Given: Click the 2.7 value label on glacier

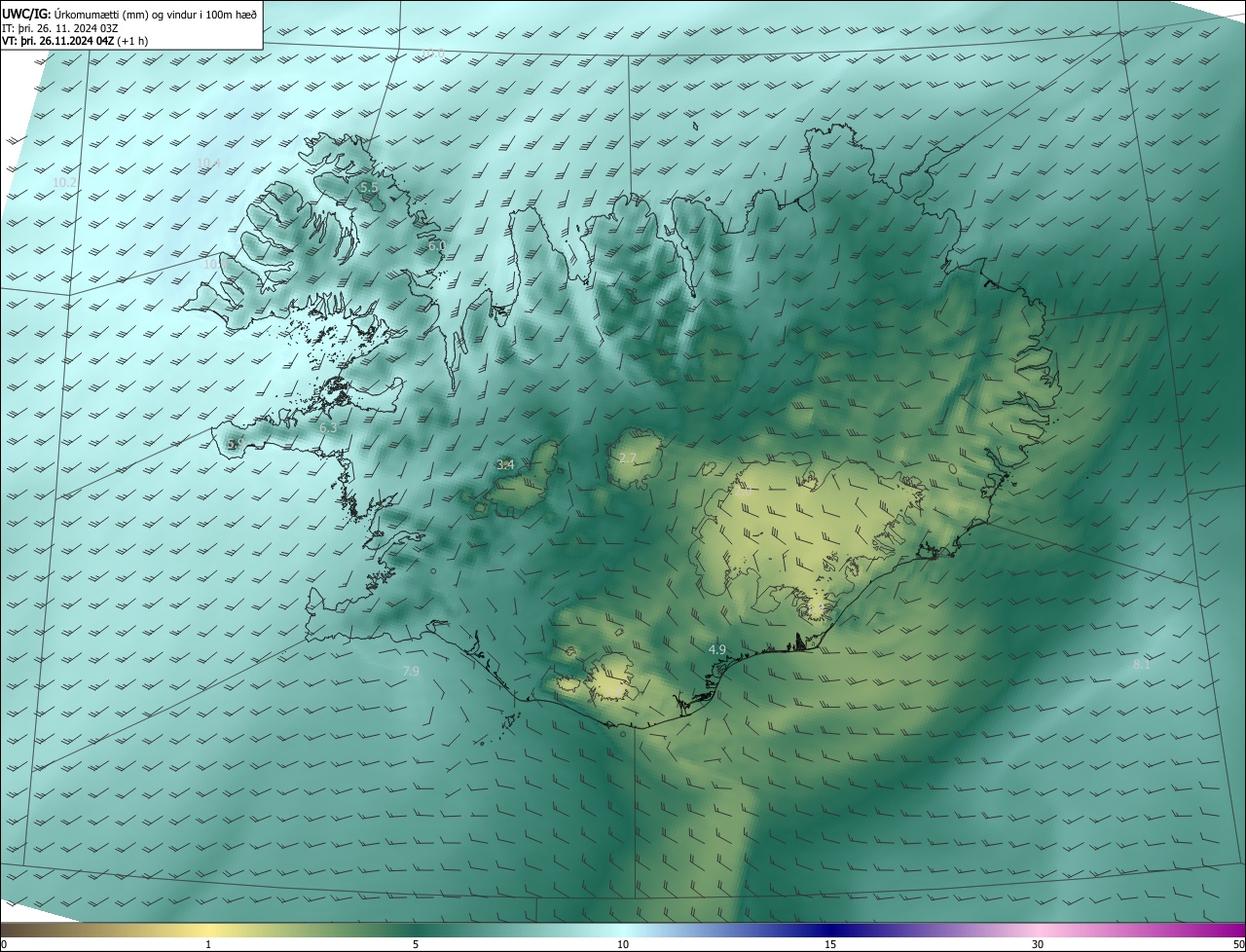Looking at the screenshot, I should [x=628, y=458].
